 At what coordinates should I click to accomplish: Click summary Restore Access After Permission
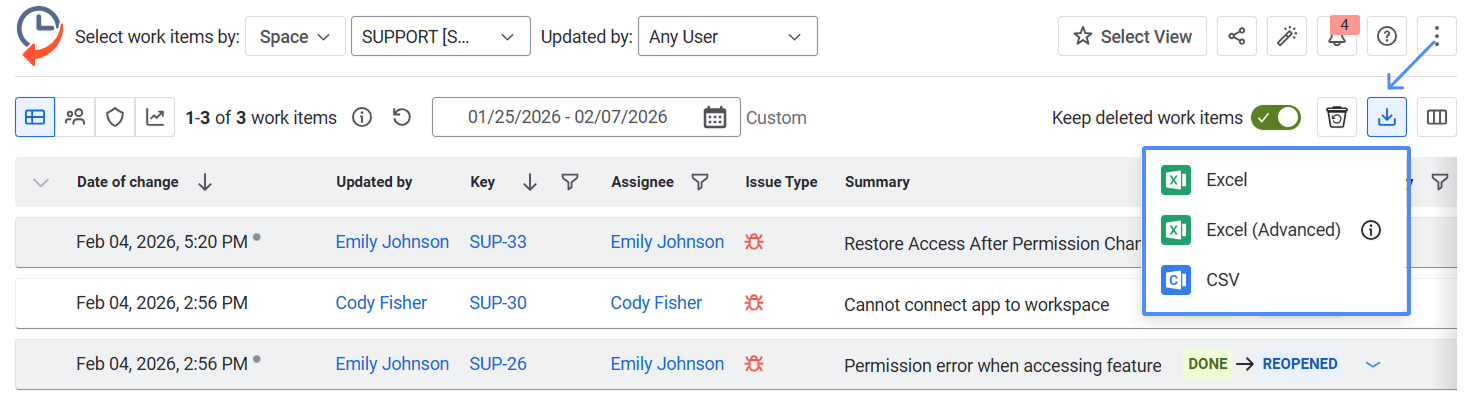tap(993, 244)
